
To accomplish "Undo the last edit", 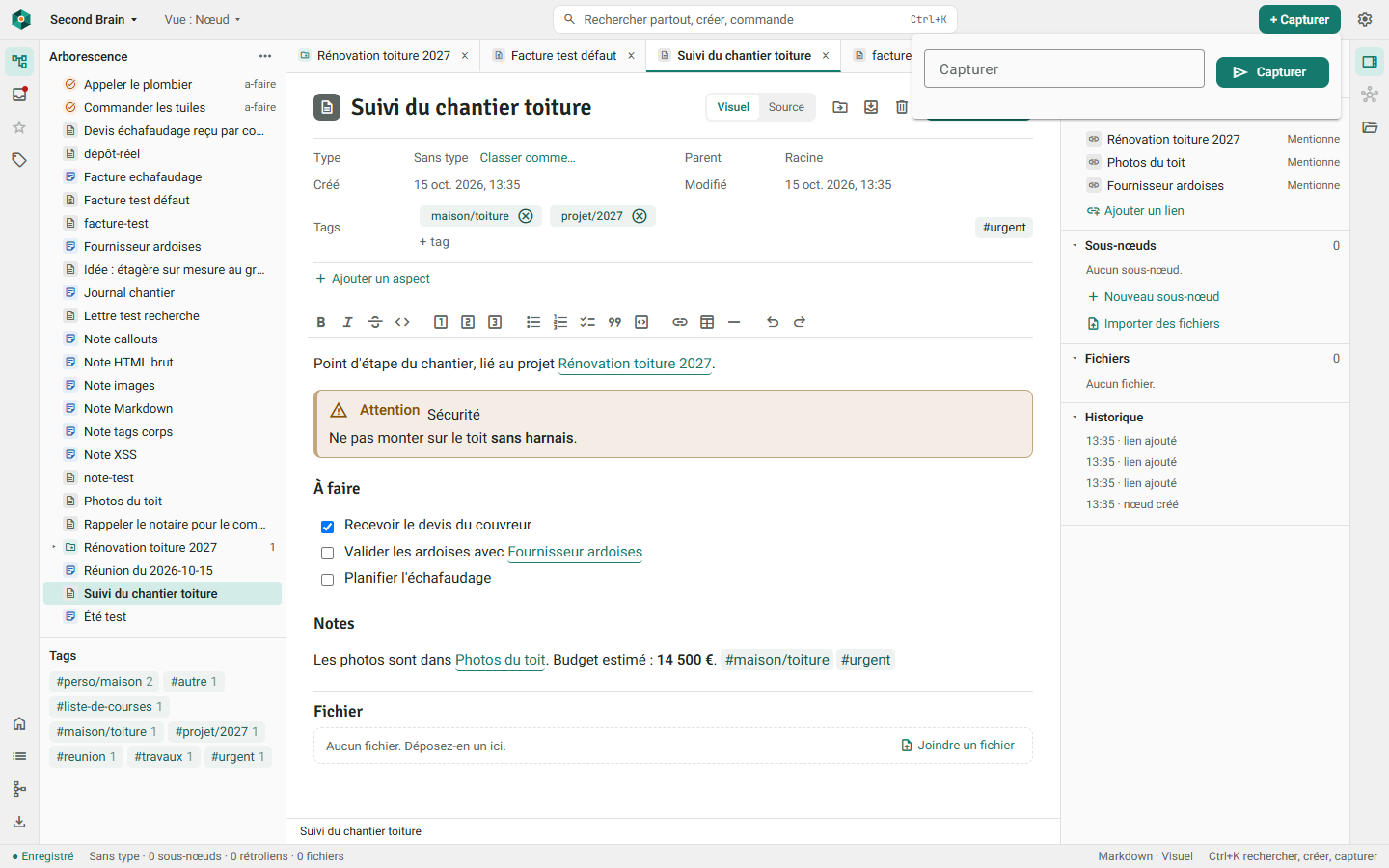I will pos(773,322).
